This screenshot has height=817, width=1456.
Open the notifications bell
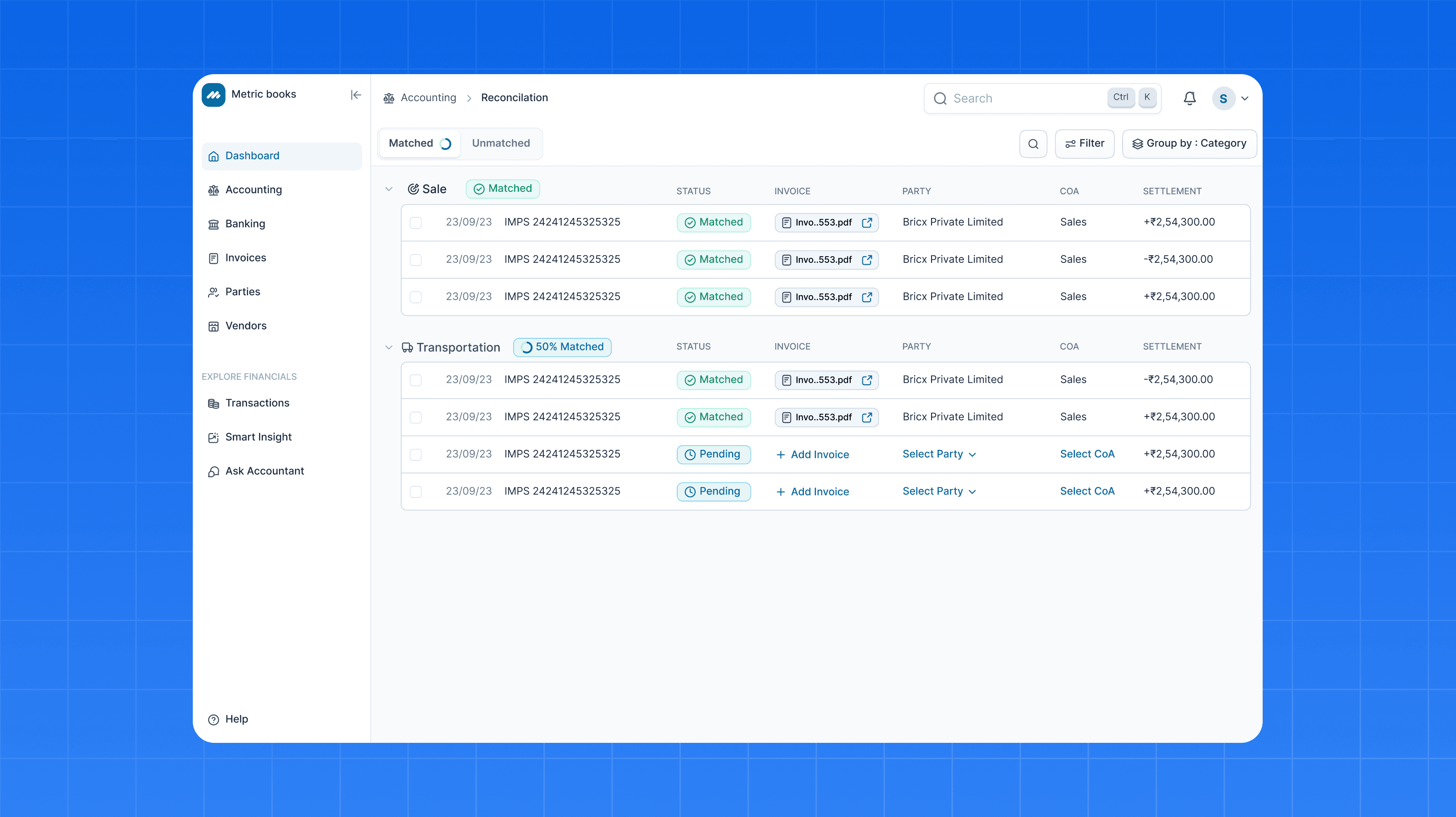[1189, 98]
